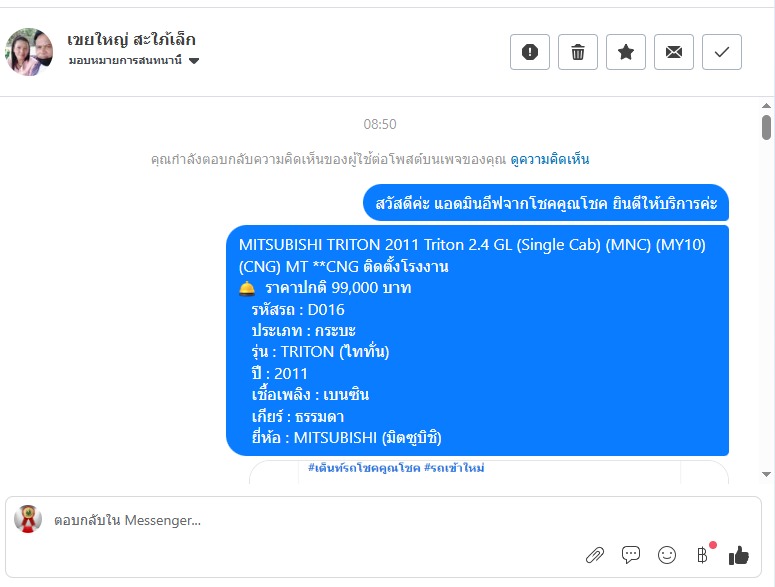
Task: Open payment request Baht icon
Action: (702, 555)
